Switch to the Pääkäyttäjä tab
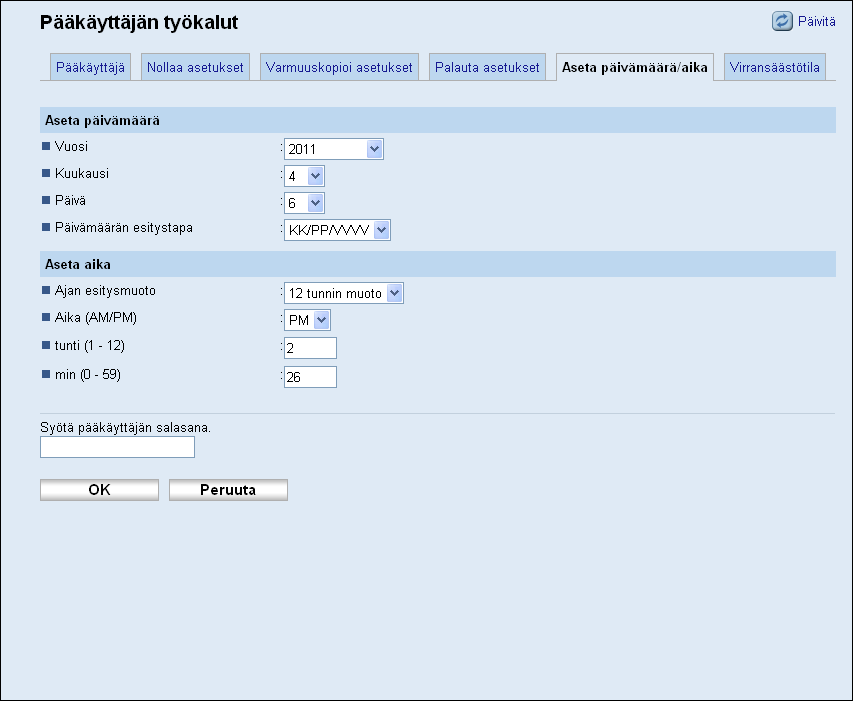The width and height of the screenshot is (853, 701). coord(90,67)
